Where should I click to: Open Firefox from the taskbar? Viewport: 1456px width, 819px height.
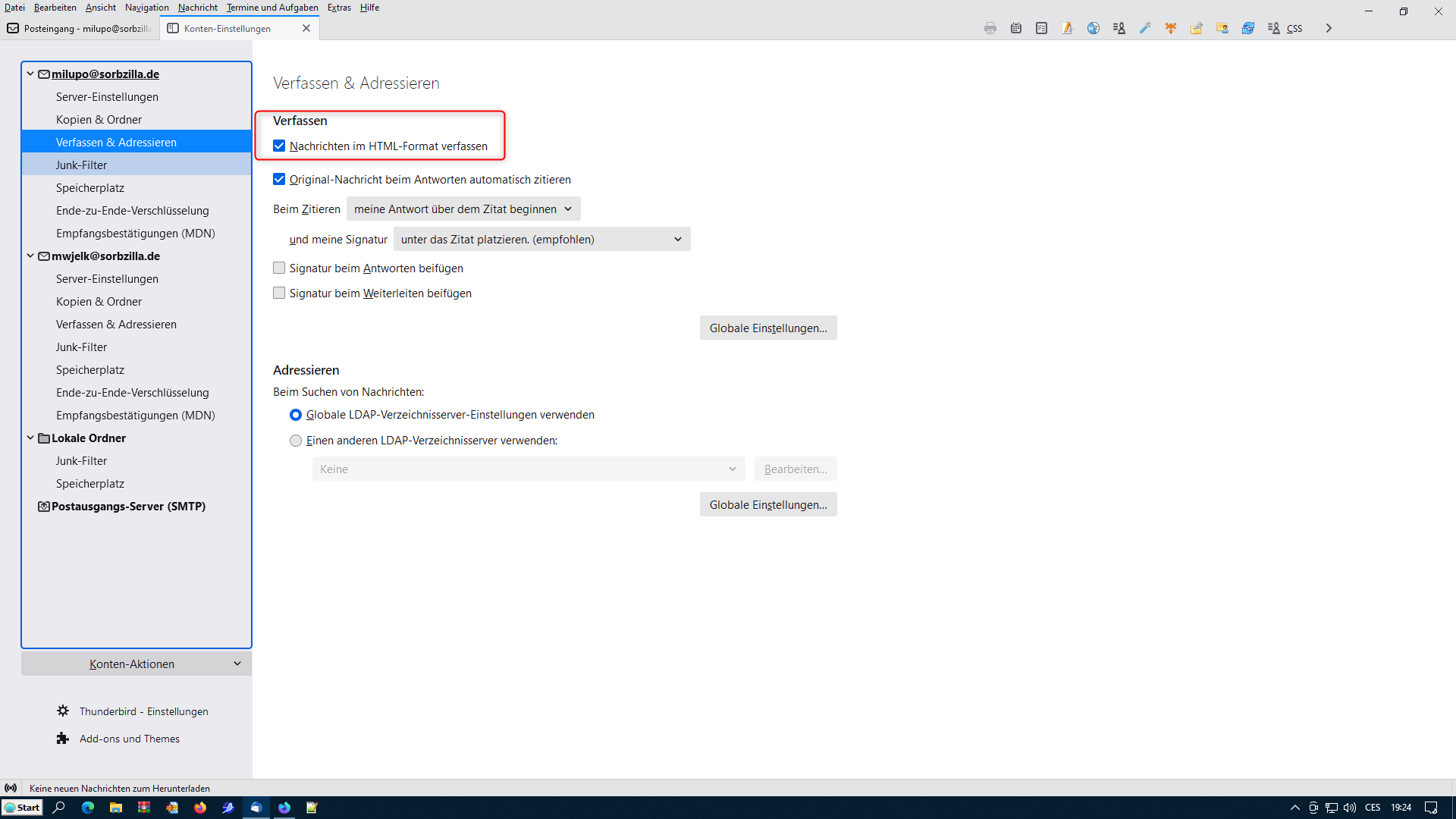click(x=200, y=808)
